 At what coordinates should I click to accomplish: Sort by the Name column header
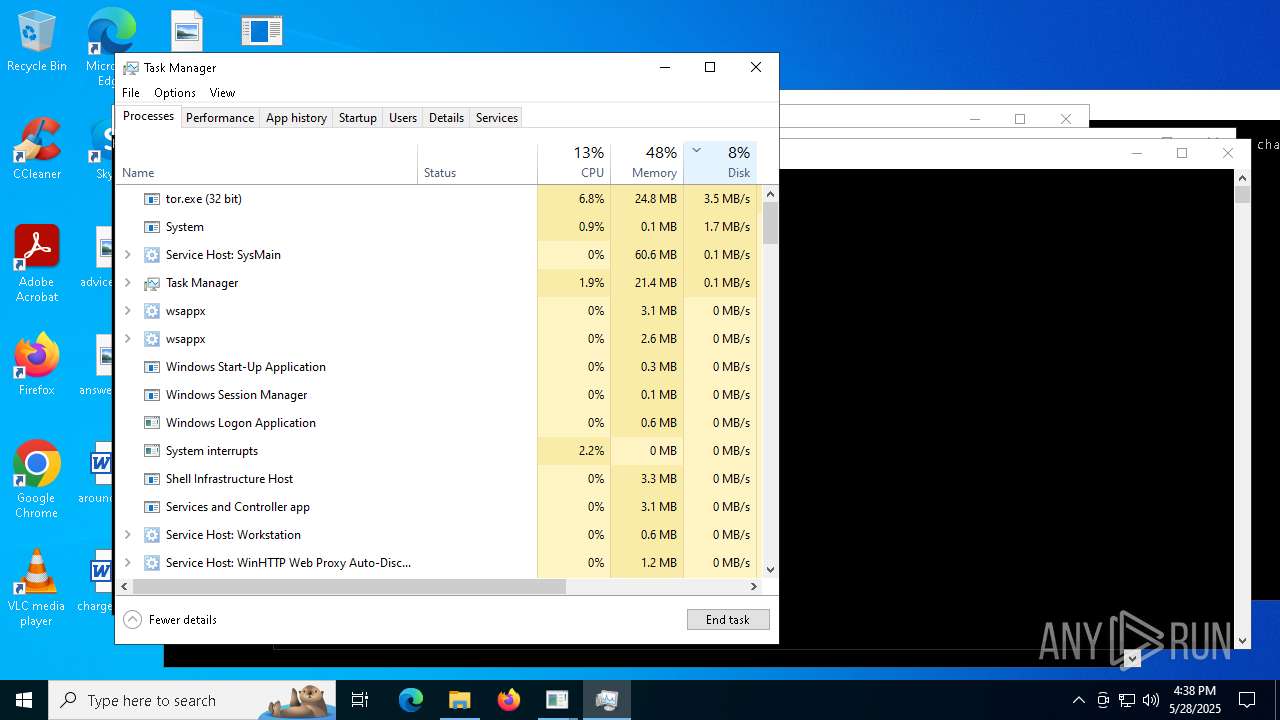point(267,164)
